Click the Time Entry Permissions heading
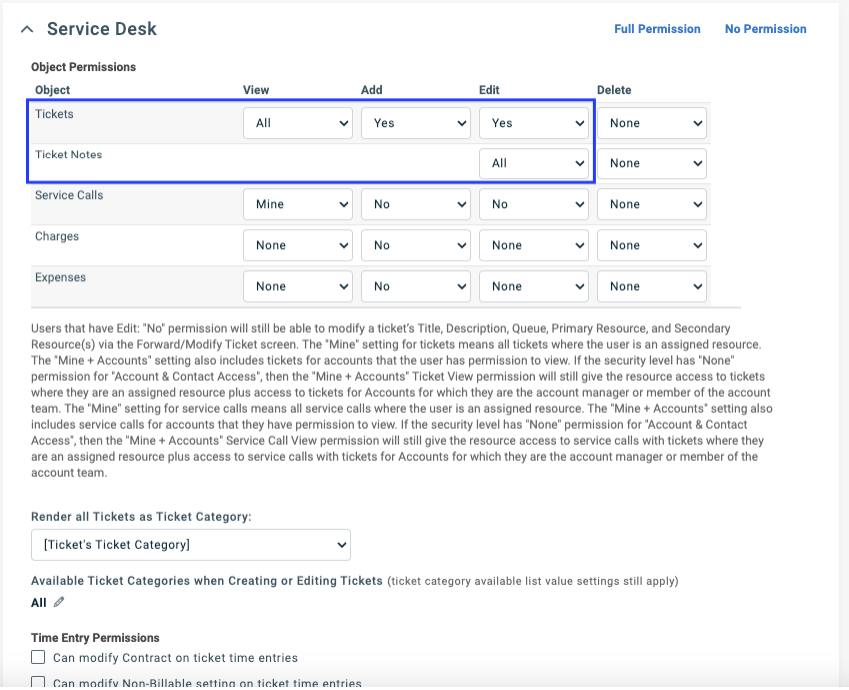The height and width of the screenshot is (690, 849). pos(95,637)
